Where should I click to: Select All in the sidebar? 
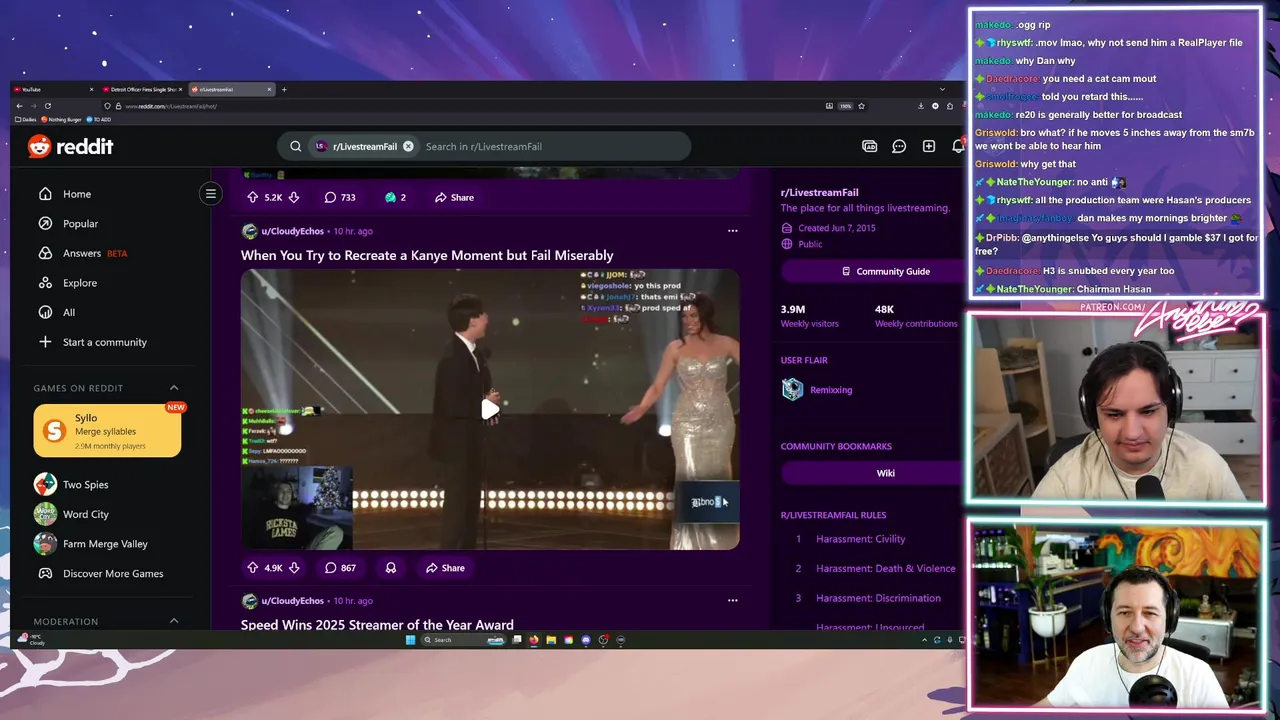pyautogui.click(x=69, y=312)
